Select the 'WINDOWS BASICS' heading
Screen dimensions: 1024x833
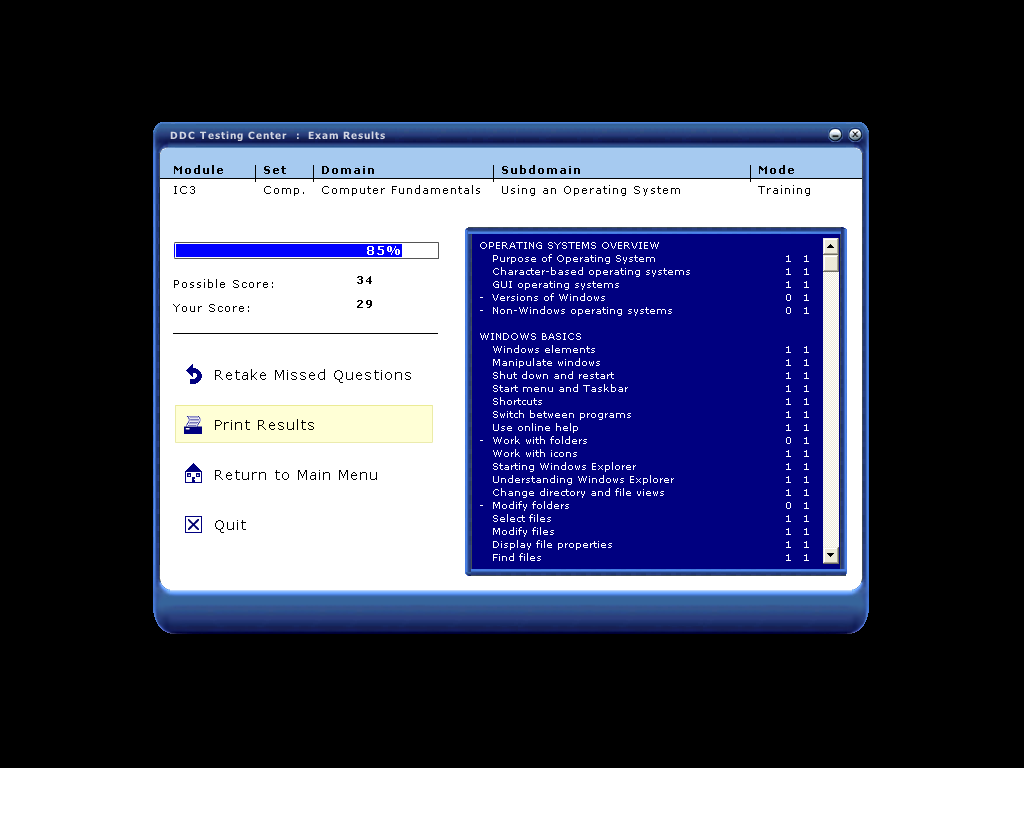click(x=530, y=336)
